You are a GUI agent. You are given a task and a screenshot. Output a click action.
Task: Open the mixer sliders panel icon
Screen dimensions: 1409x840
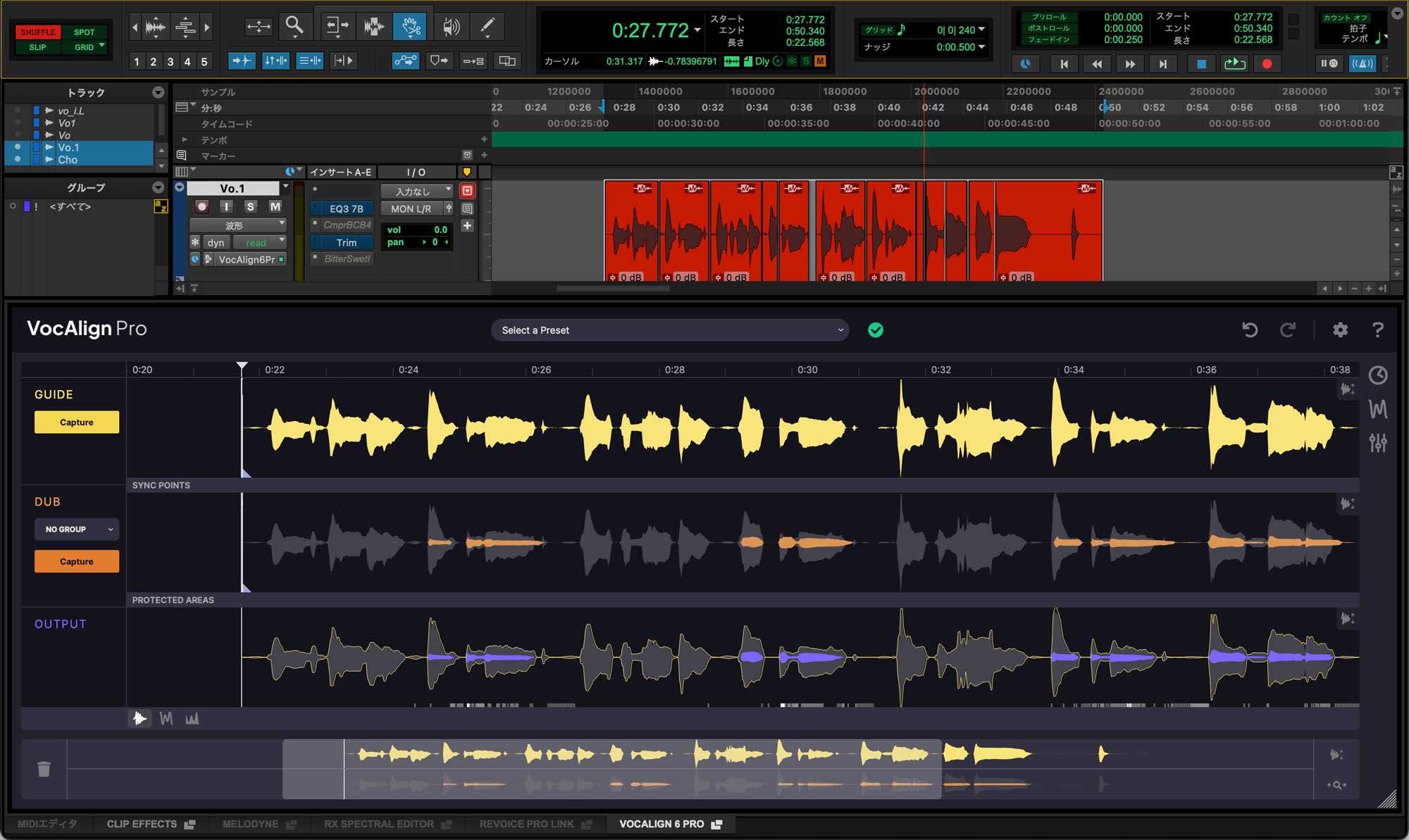coord(1378,443)
